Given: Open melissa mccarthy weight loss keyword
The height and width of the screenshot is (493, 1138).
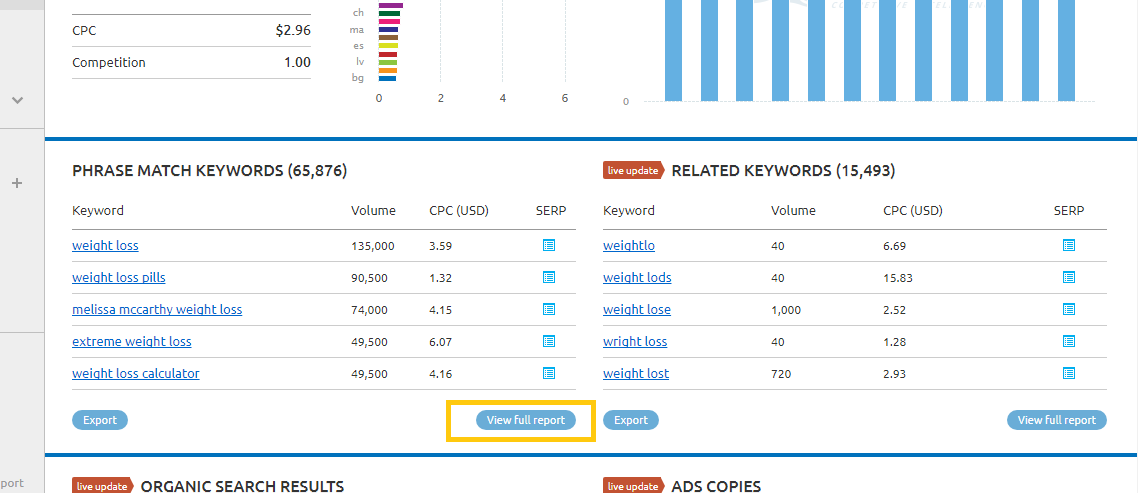Looking at the screenshot, I should (x=157, y=309).
